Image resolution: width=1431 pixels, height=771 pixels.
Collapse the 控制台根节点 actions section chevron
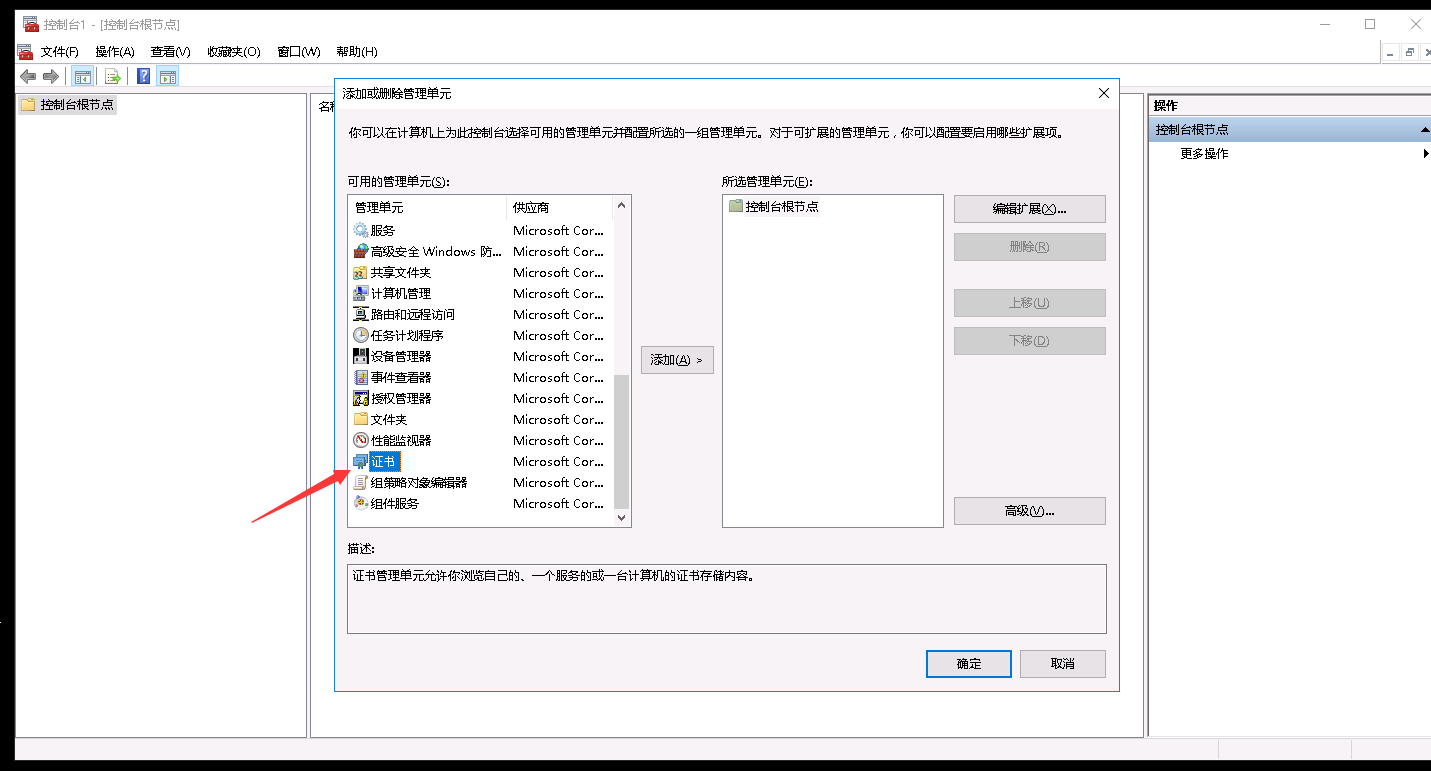(1424, 128)
